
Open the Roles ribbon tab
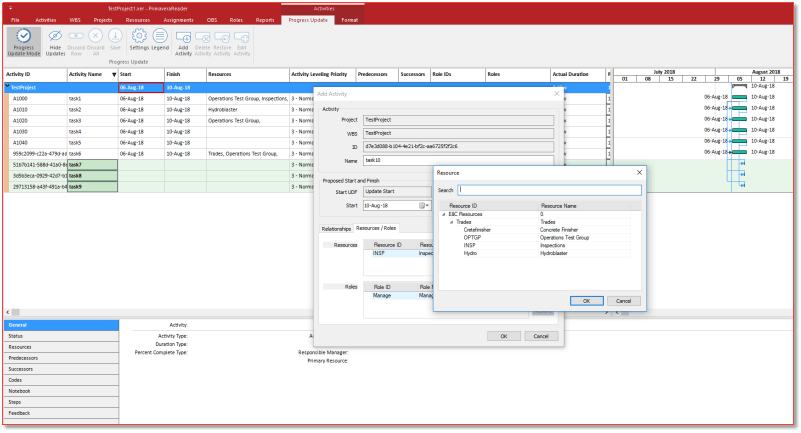236,20
